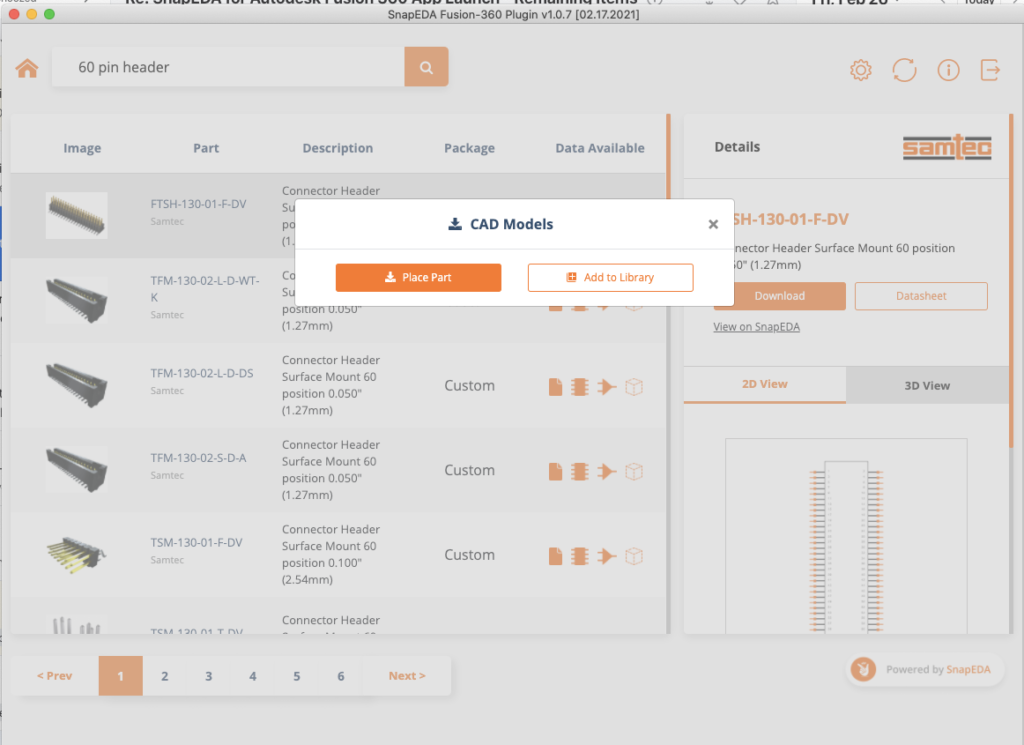Go to the previous page with Prev
The width and height of the screenshot is (1024, 745).
55,676
